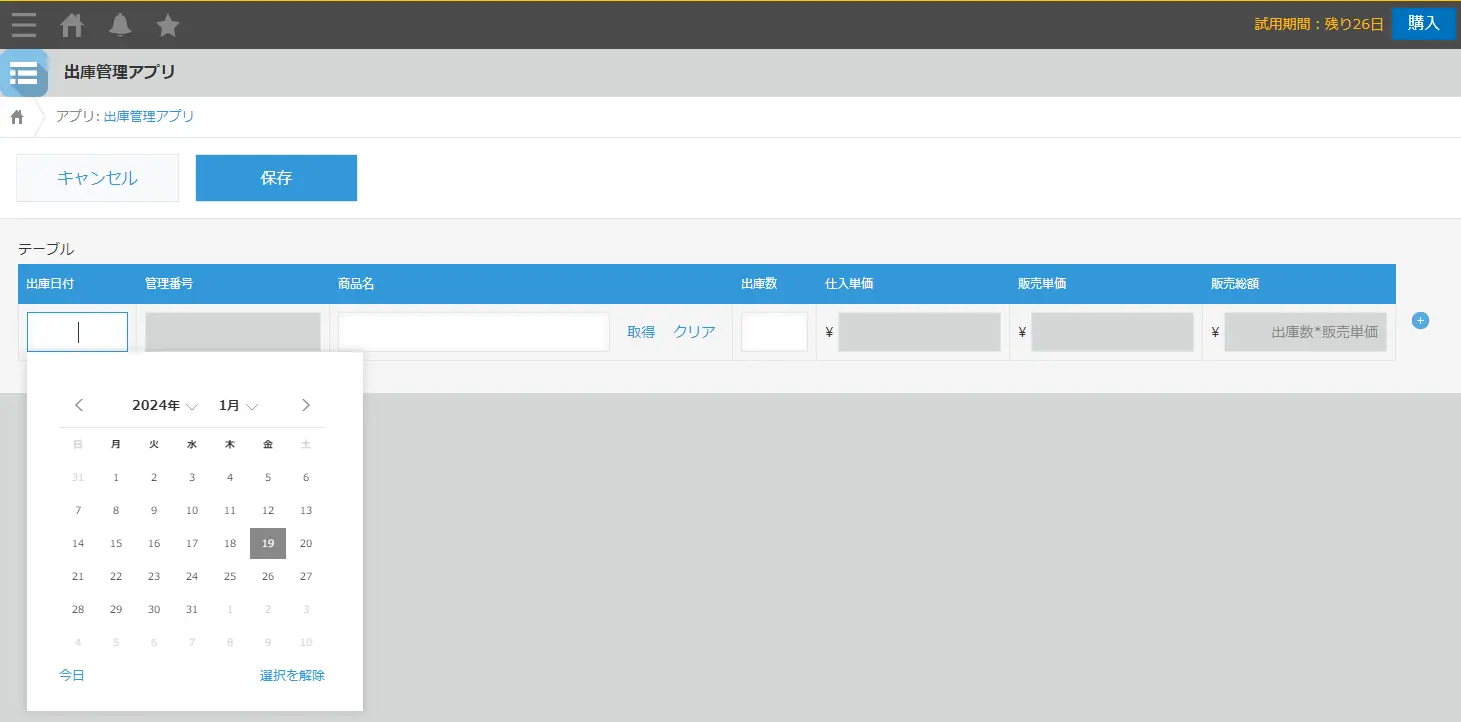Viewport: 1461px width, 722px height.
Task: Click the 販売総額 calculated field
Action: pos(1305,332)
